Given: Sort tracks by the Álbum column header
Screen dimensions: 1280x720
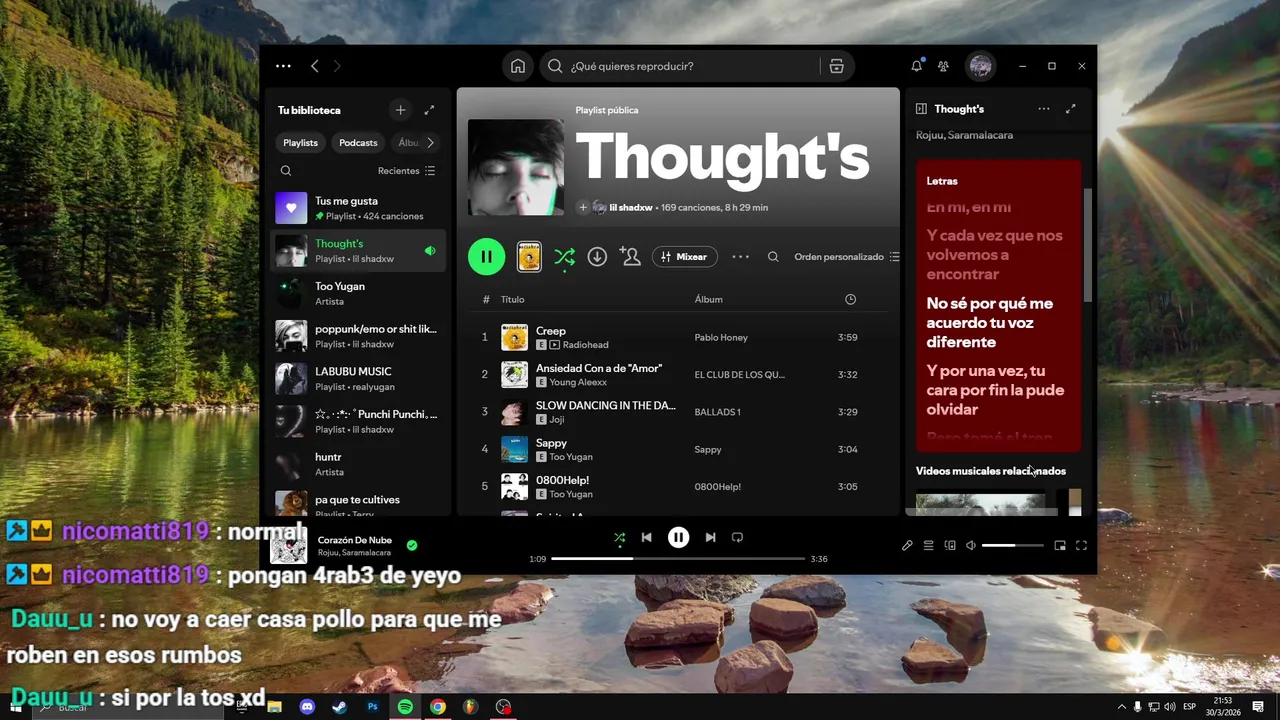Looking at the screenshot, I should pyautogui.click(x=708, y=299).
